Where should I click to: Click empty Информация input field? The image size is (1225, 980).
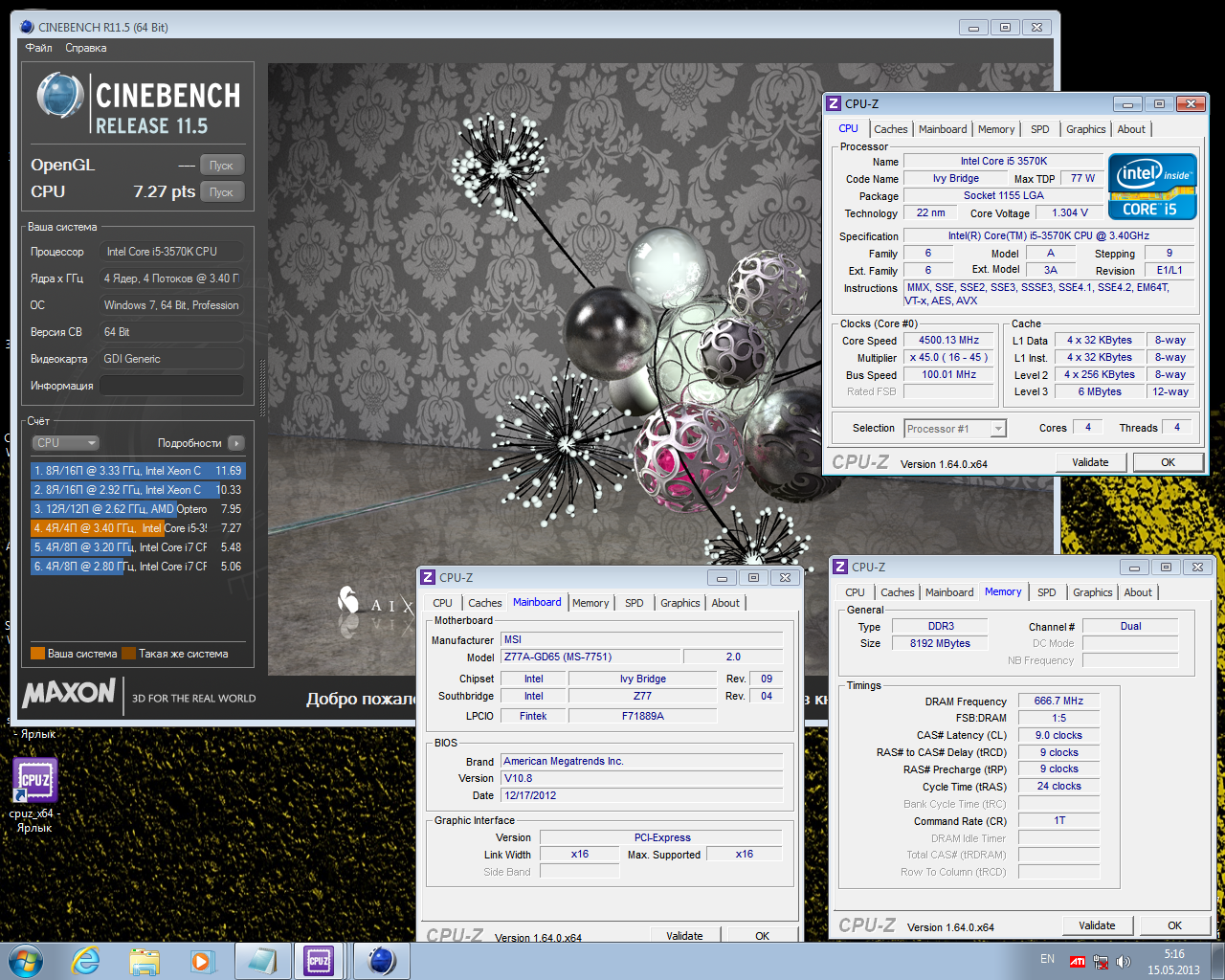click(x=171, y=386)
